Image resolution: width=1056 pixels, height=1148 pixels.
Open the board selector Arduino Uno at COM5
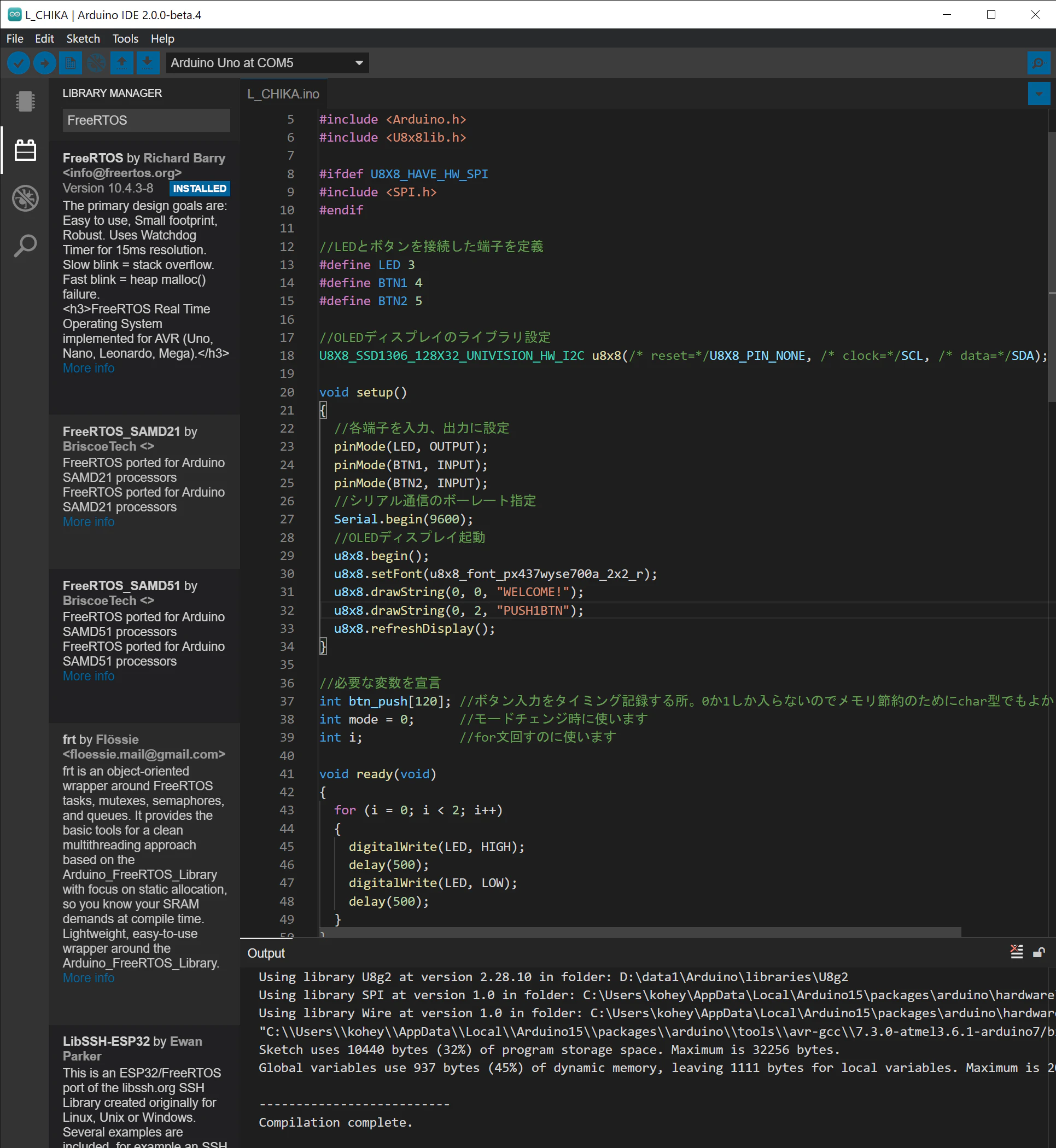(267, 63)
